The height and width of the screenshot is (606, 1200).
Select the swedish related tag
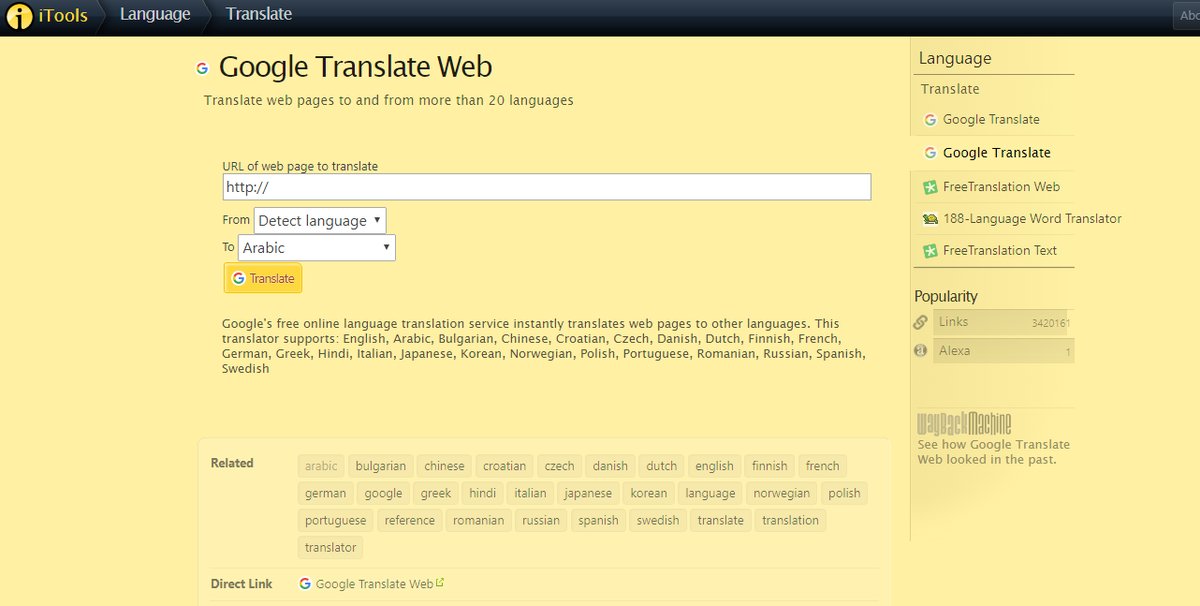658,520
